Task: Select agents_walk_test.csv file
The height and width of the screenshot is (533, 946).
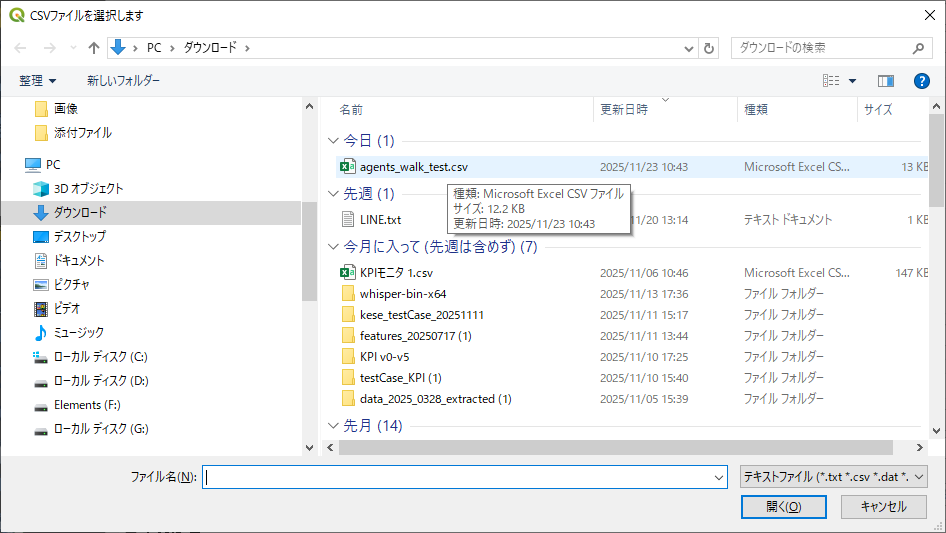Action: tap(413, 167)
